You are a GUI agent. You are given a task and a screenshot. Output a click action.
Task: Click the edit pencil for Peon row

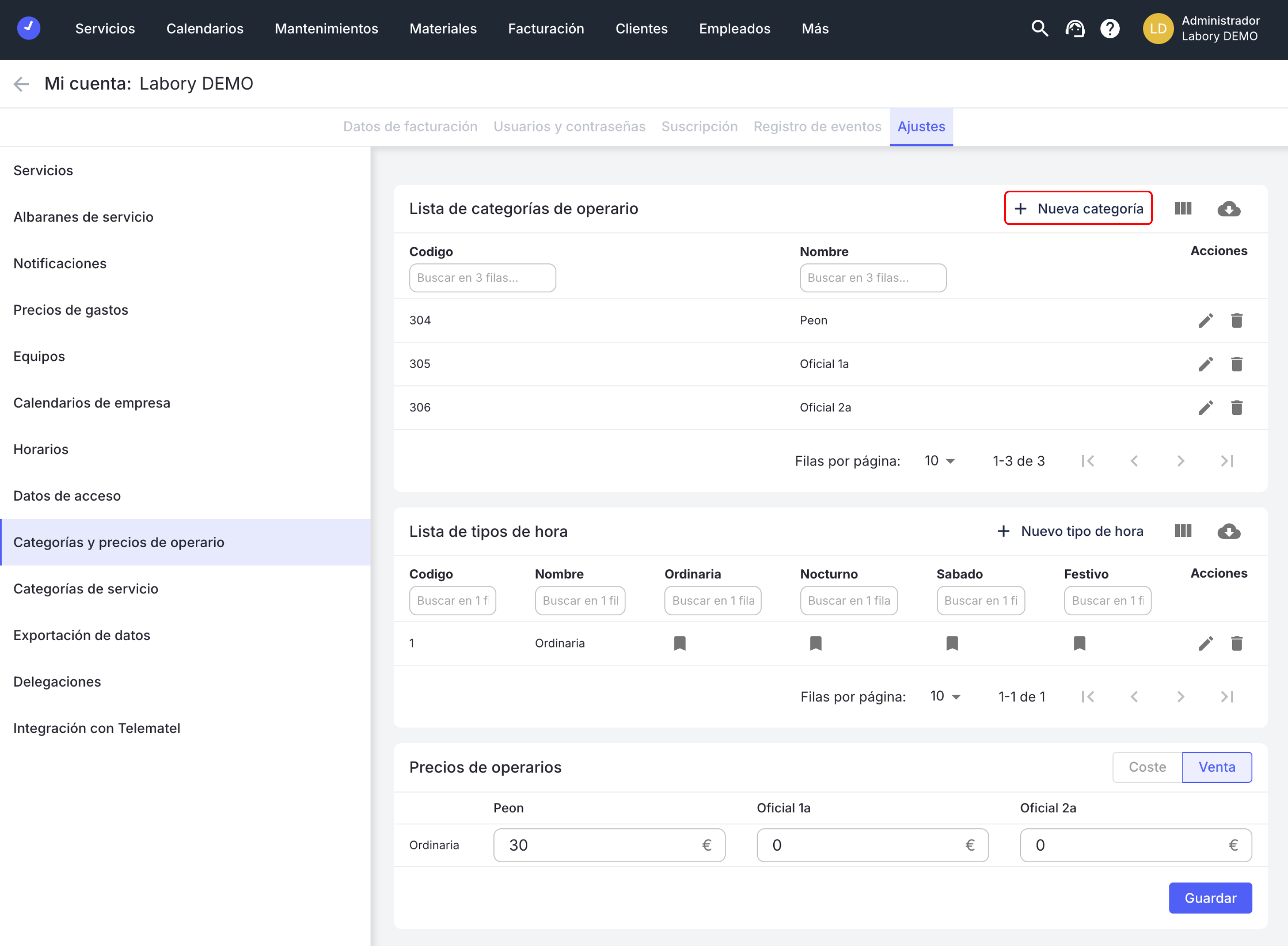(1205, 321)
